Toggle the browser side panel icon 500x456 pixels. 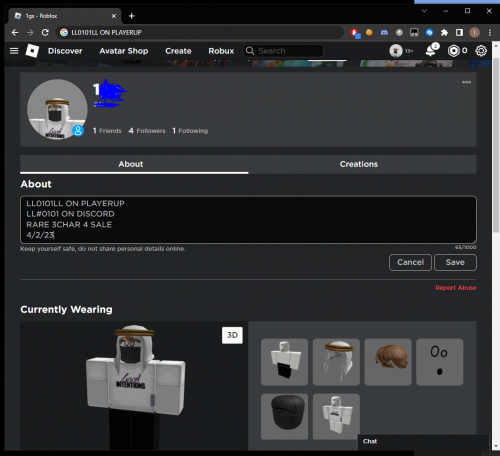point(459,32)
